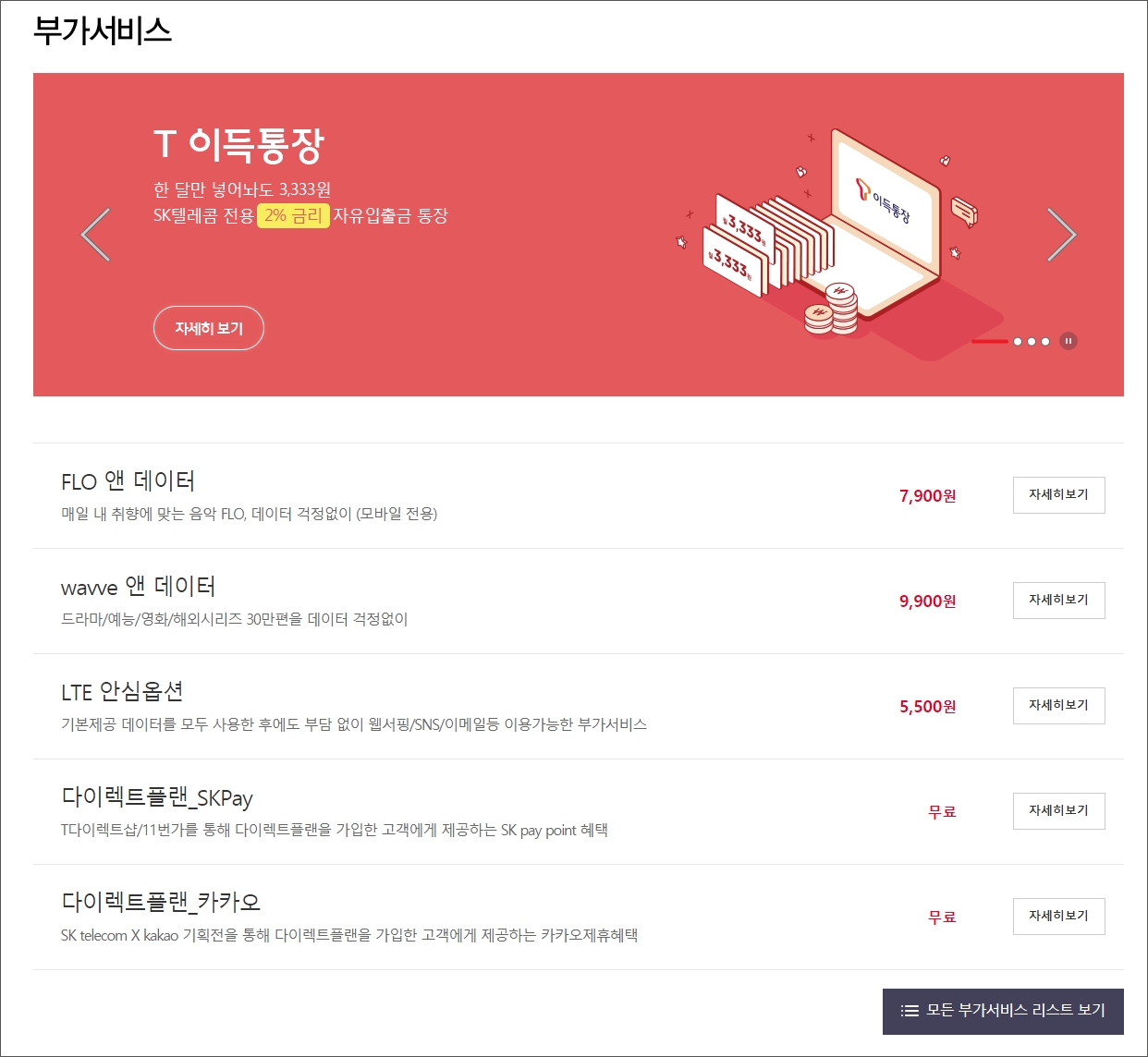Jump to fourth banner slide dot
Viewport: 1148px width, 1057px height.
(x=1045, y=341)
